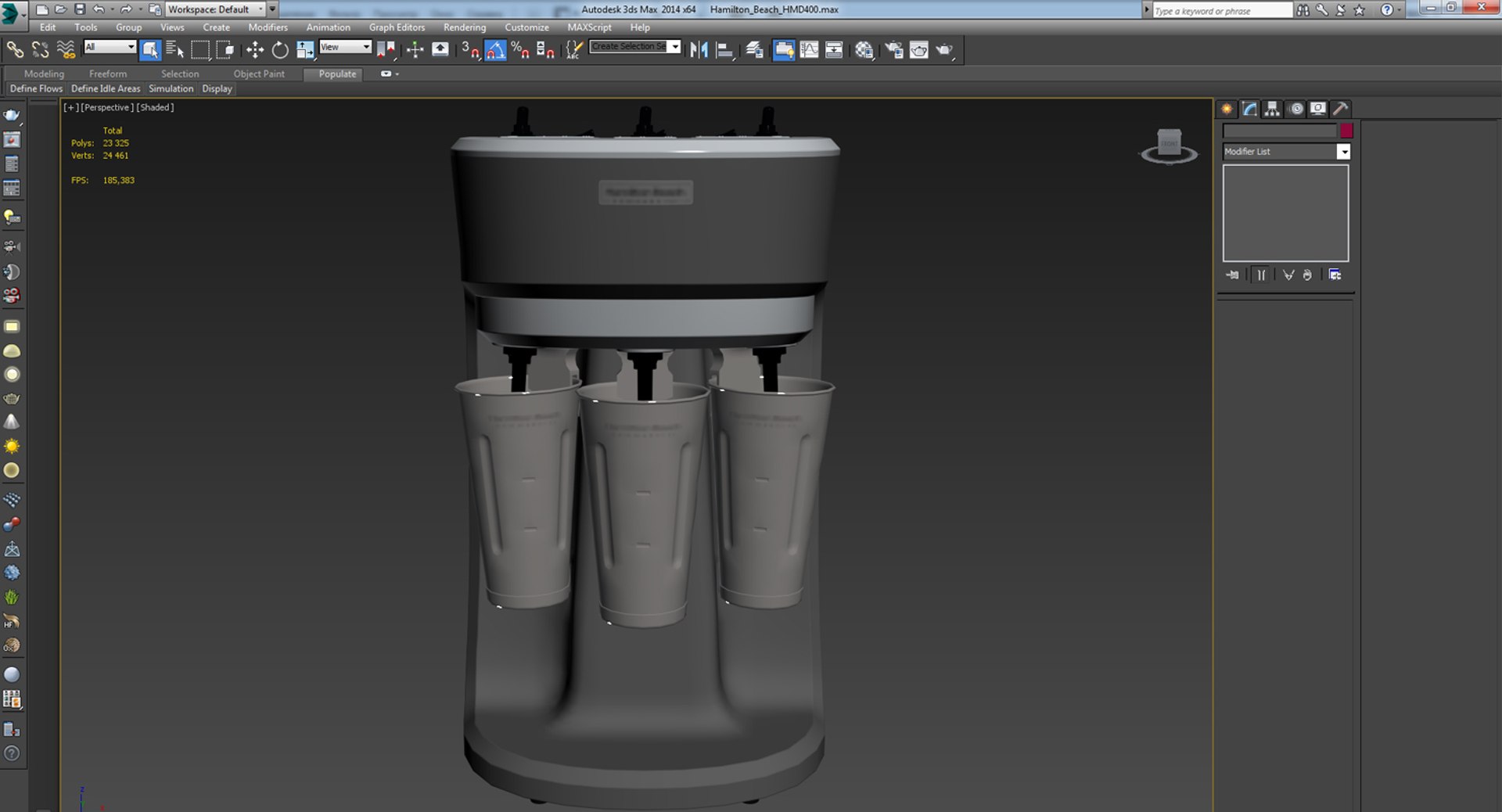Click the Mirror tool icon
The width and height of the screenshot is (1502, 812).
click(x=699, y=50)
